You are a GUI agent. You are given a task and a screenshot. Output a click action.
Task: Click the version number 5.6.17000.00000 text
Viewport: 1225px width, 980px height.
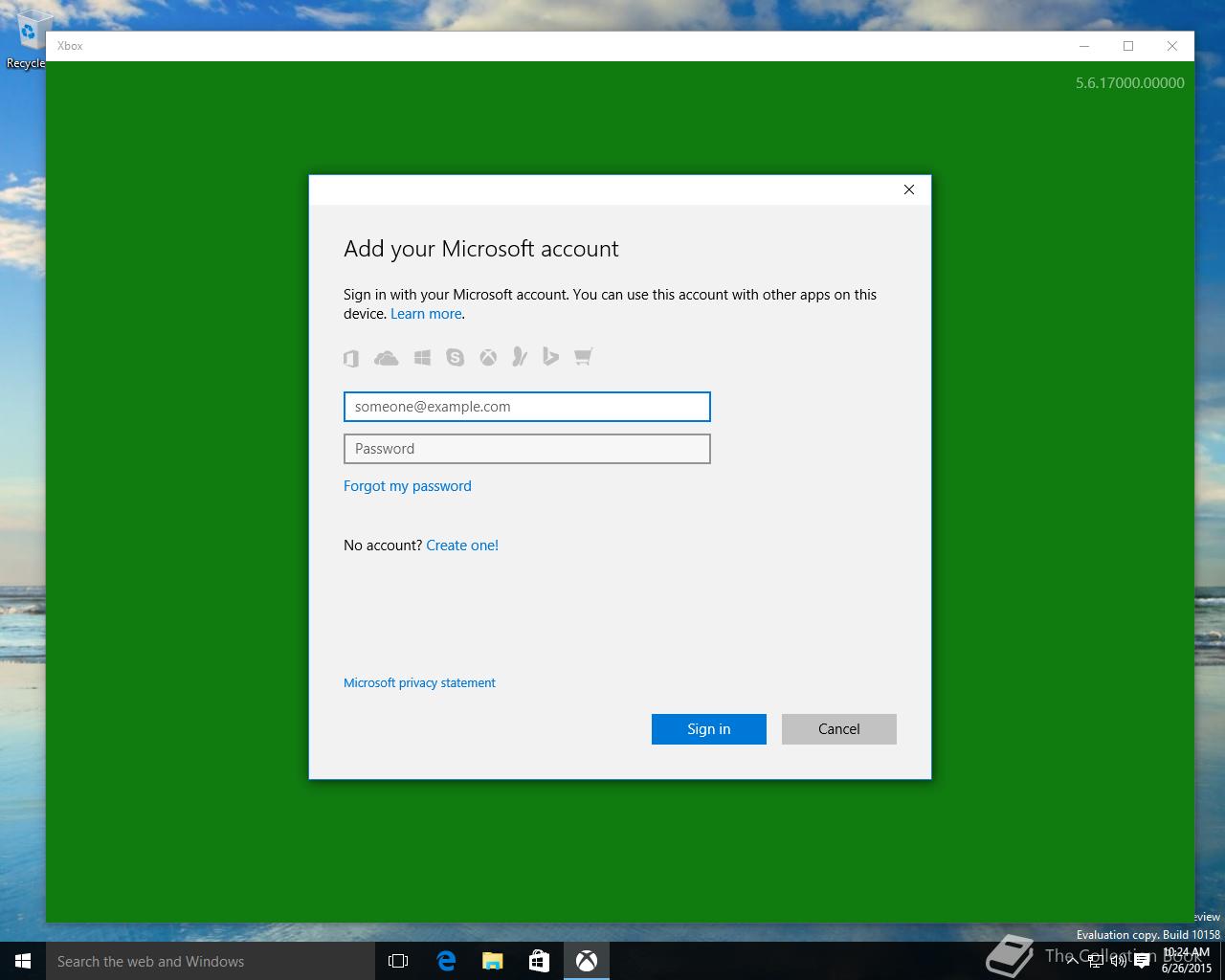click(1130, 83)
